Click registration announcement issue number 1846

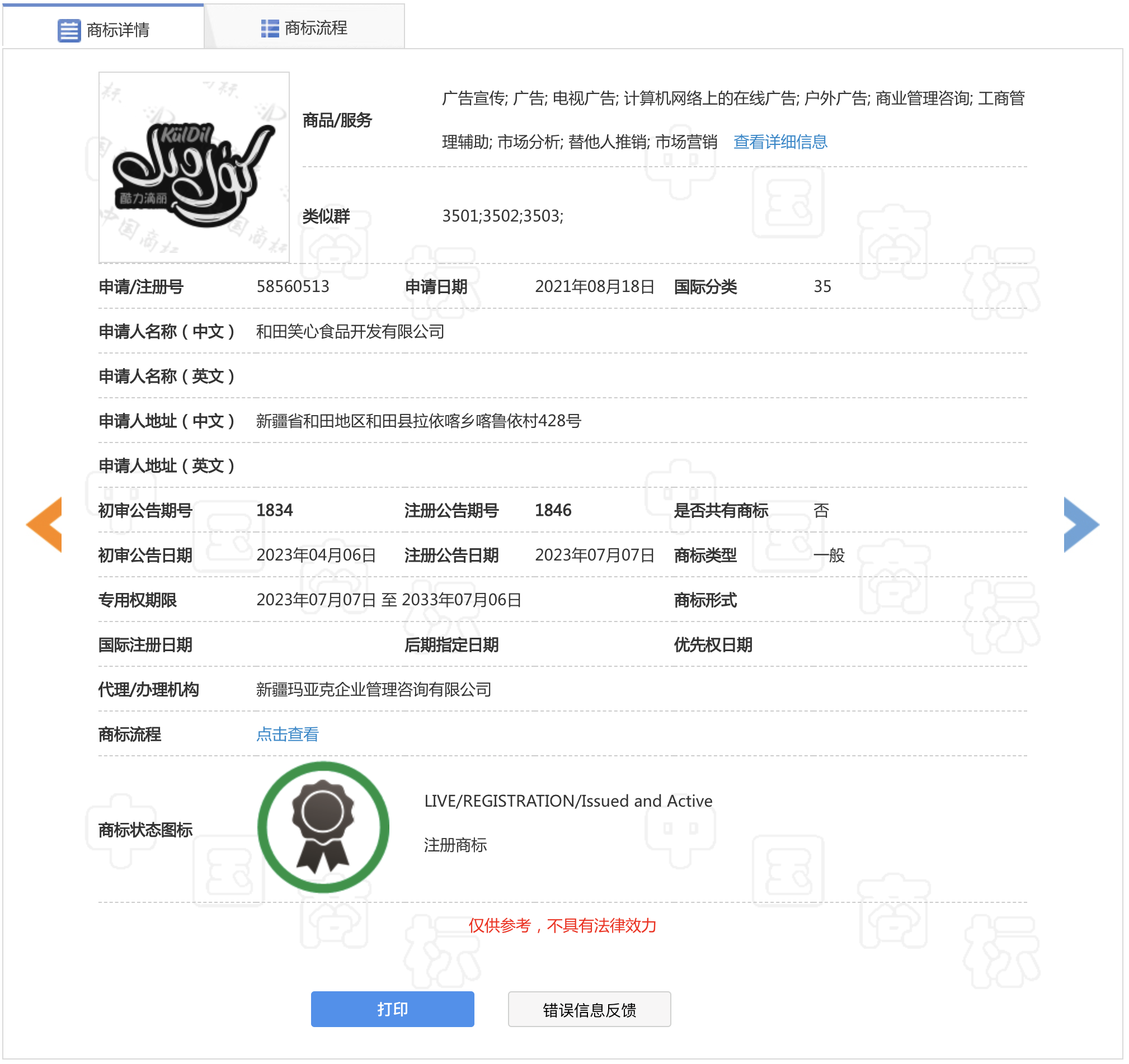554,510
